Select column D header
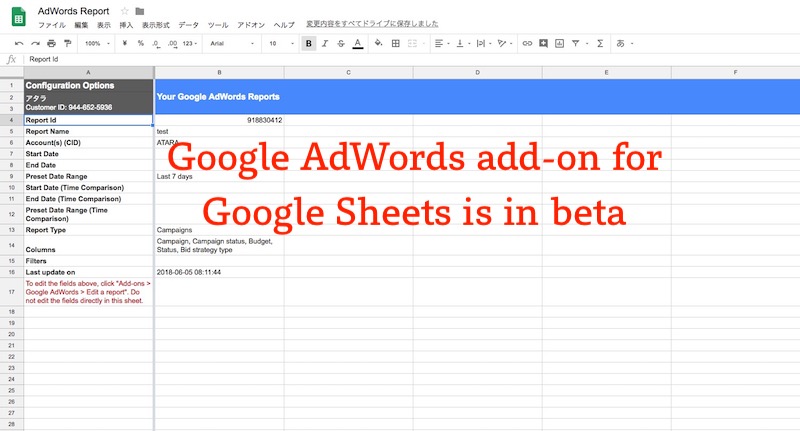The image size is (800, 431). pos(478,72)
